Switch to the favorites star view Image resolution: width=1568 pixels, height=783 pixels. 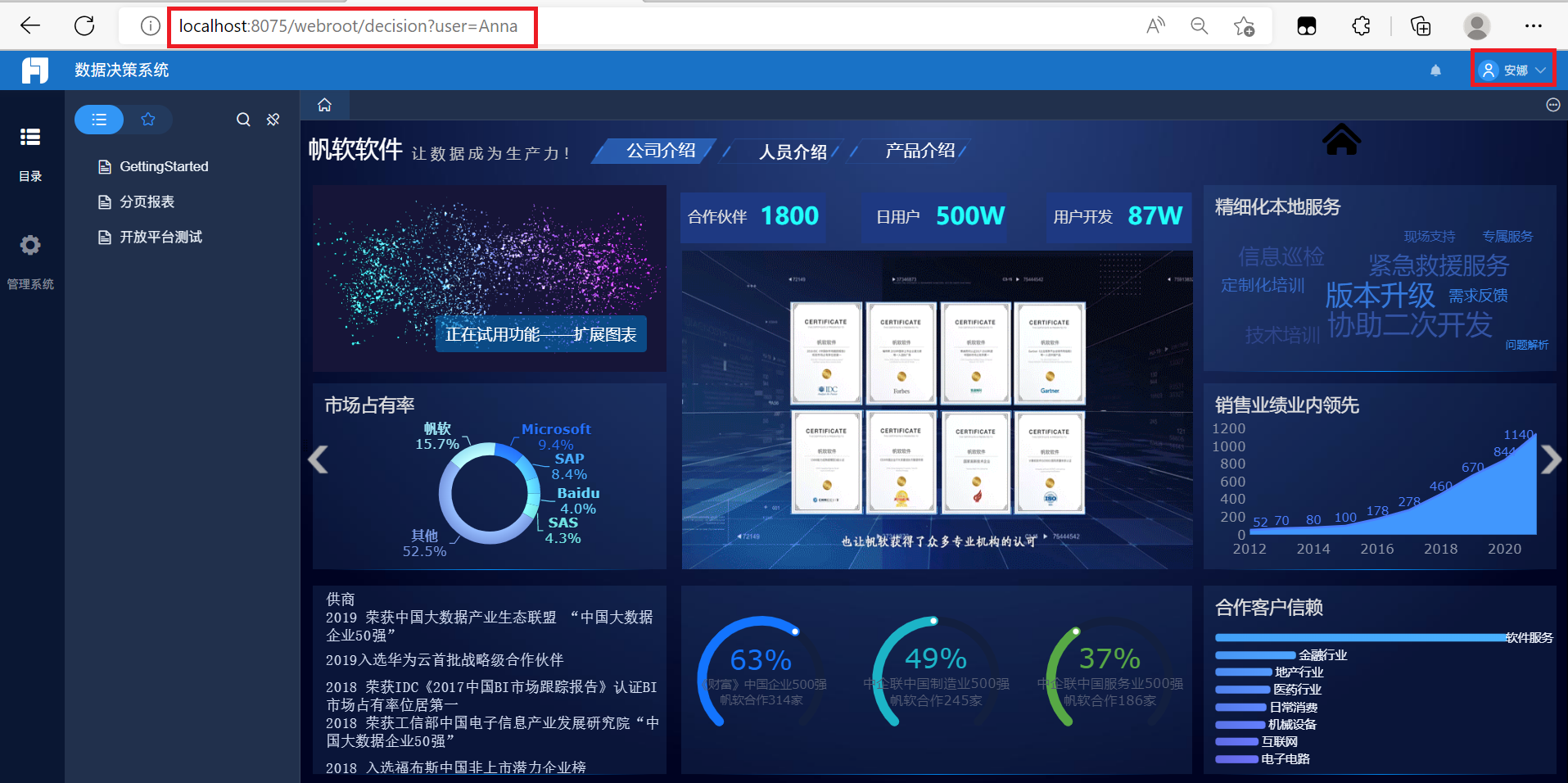pos(148,120)
